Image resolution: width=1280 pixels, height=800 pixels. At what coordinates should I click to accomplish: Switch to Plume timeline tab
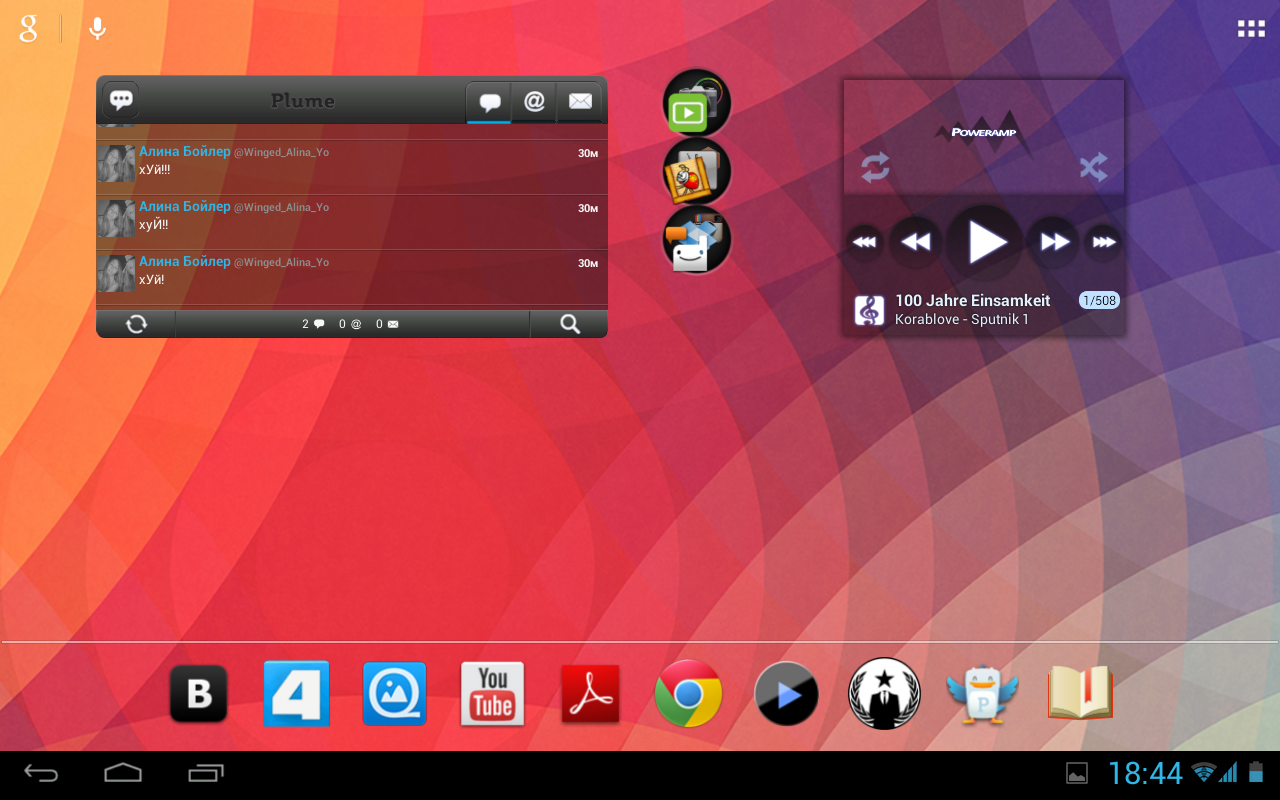(x=490, y=102)
